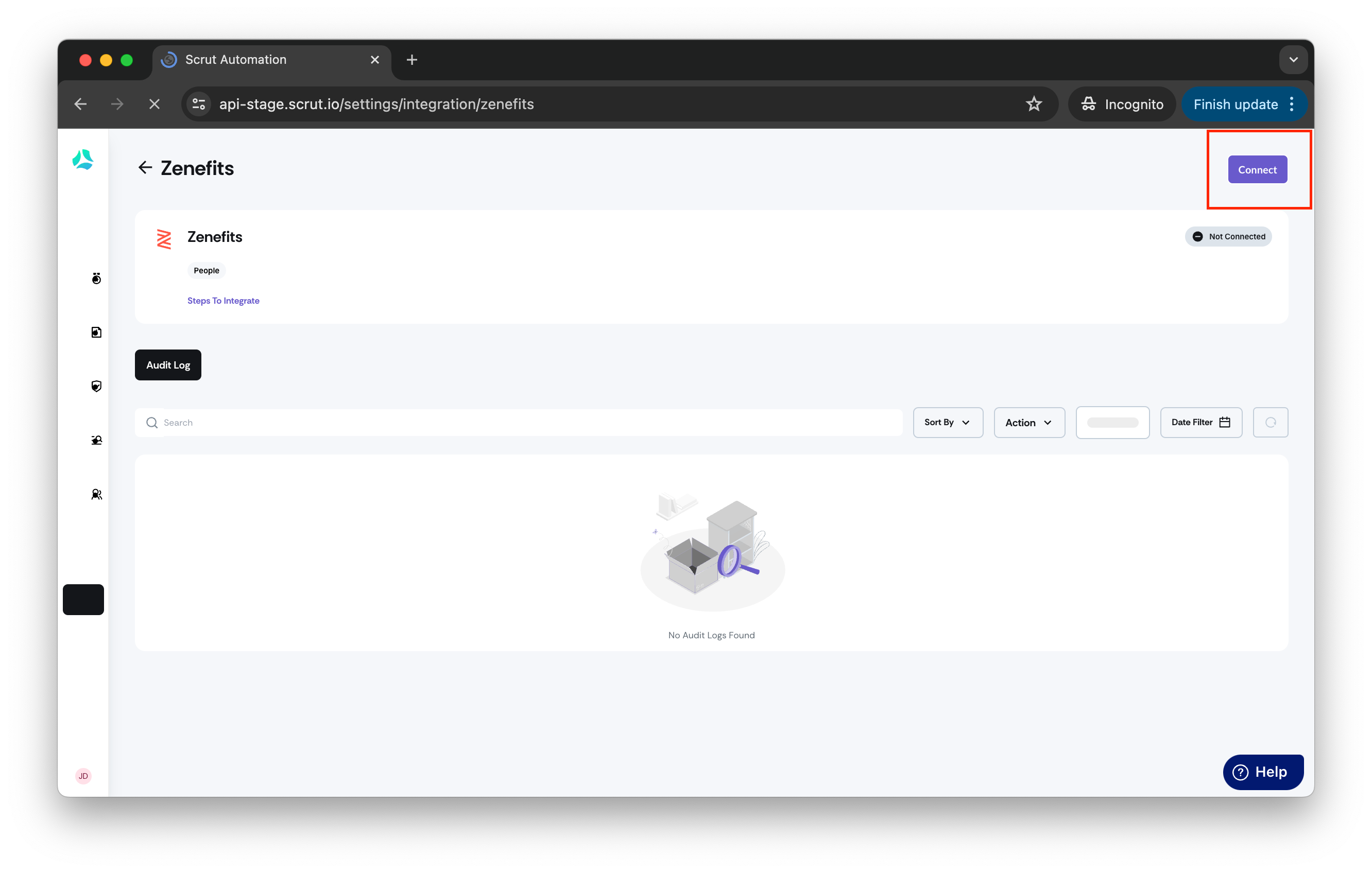Image resolution: width=1372 pixels, height=873 pixels.
Task: Click the Connect button
Action: pos(1257,170)
